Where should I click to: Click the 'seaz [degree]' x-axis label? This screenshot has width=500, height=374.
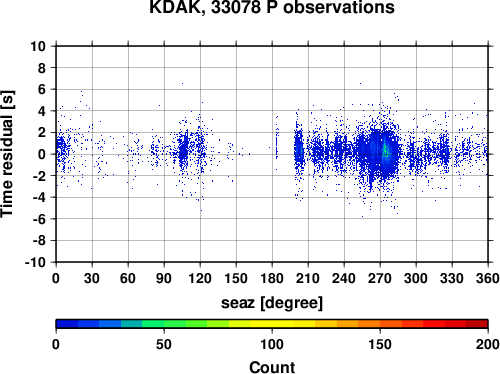[x=272, y=303]
